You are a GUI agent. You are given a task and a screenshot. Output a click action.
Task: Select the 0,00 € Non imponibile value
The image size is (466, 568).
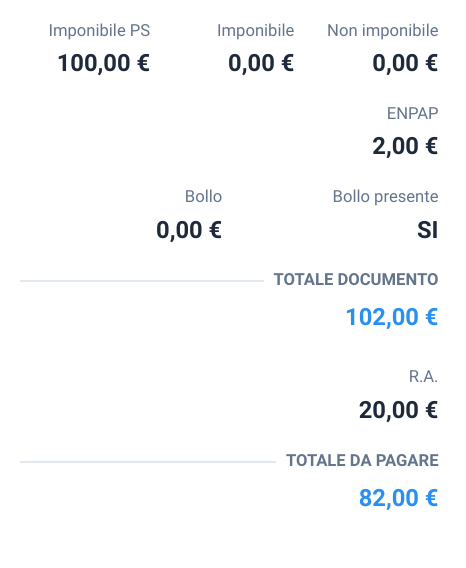[405, 63]
